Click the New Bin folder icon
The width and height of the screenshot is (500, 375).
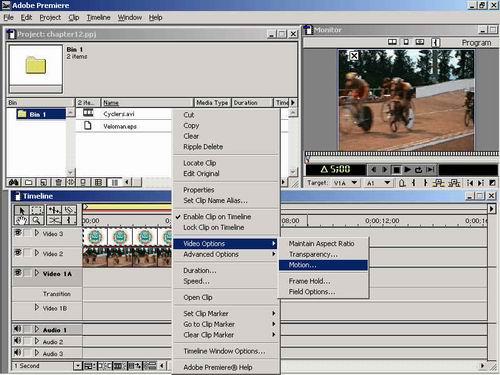[29, 182]
